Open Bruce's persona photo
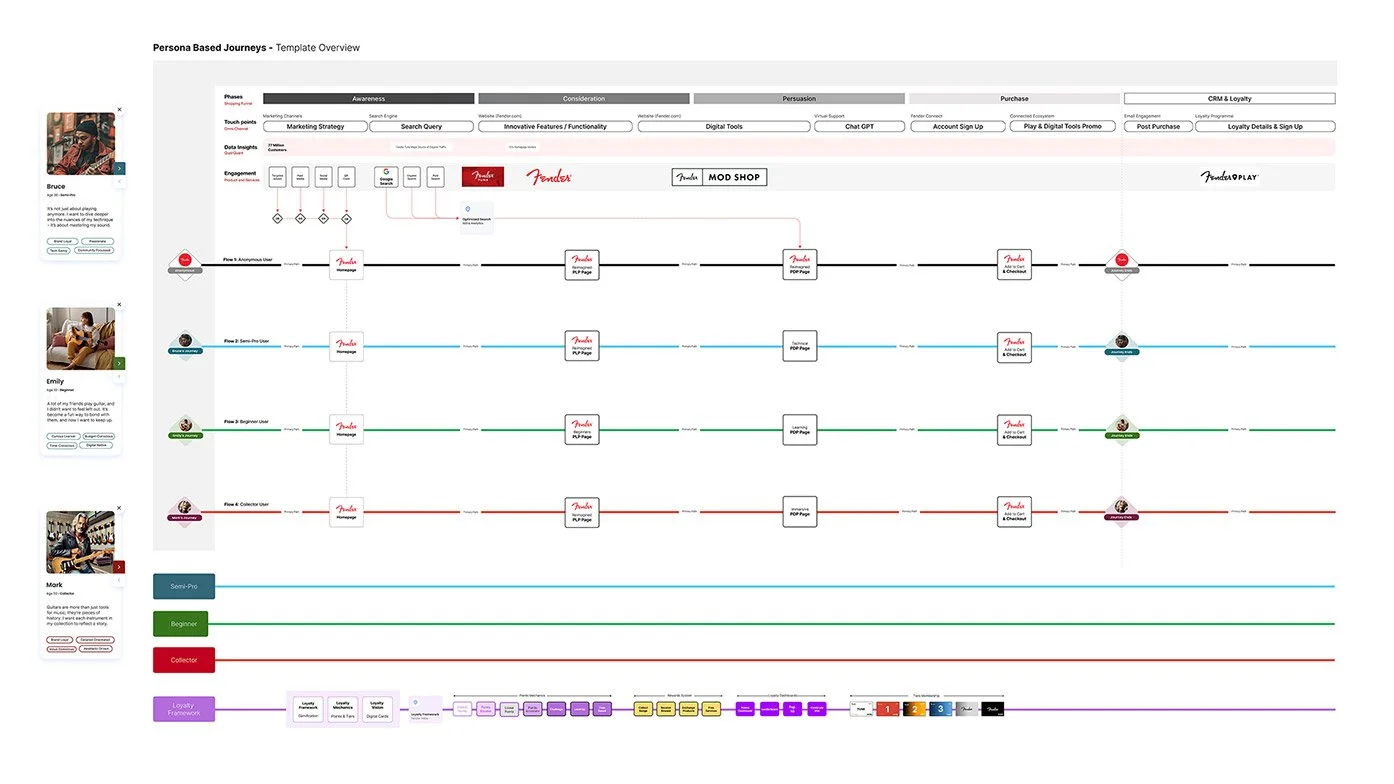This screenshot has height=784, width=1394. point(80,144)
